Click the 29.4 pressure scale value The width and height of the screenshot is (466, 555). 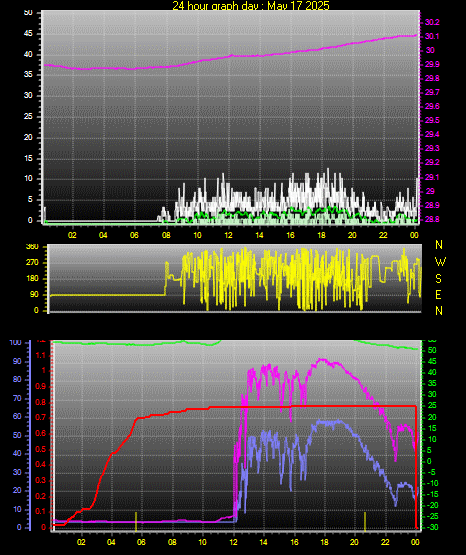click(432, 134)
